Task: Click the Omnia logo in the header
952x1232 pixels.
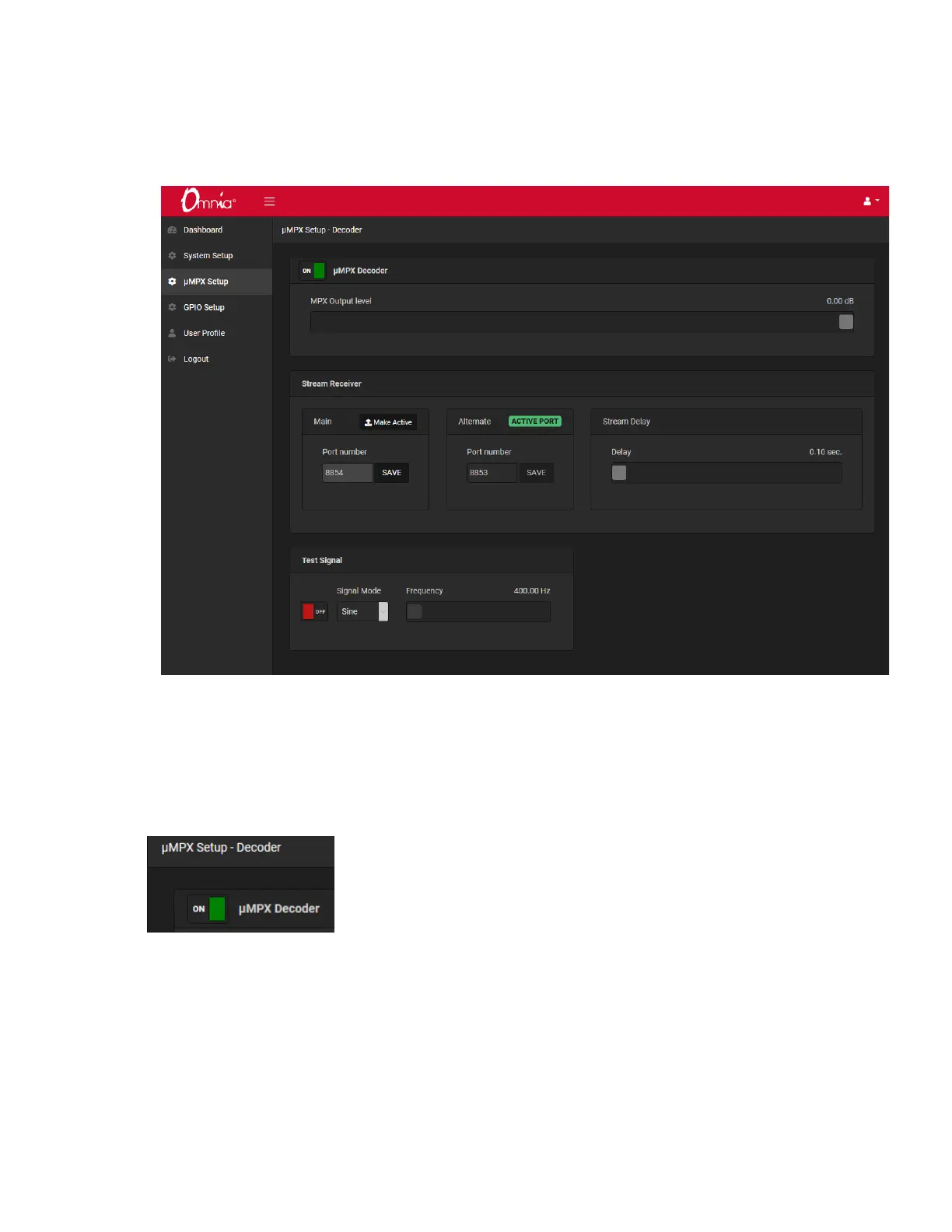Action: click(208, 201)
